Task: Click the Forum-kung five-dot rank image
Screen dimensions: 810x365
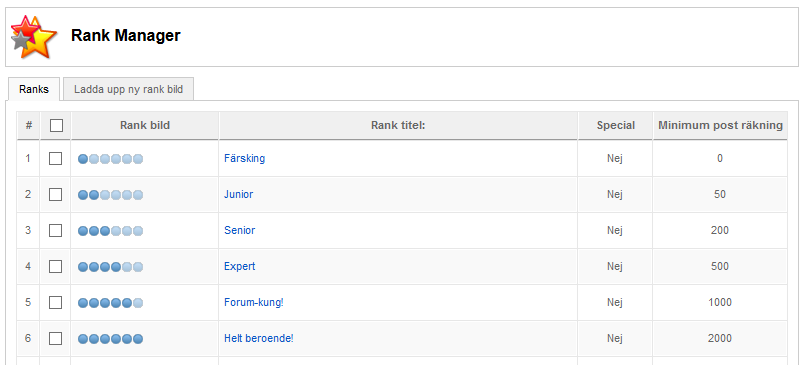Action: point(110,303)
